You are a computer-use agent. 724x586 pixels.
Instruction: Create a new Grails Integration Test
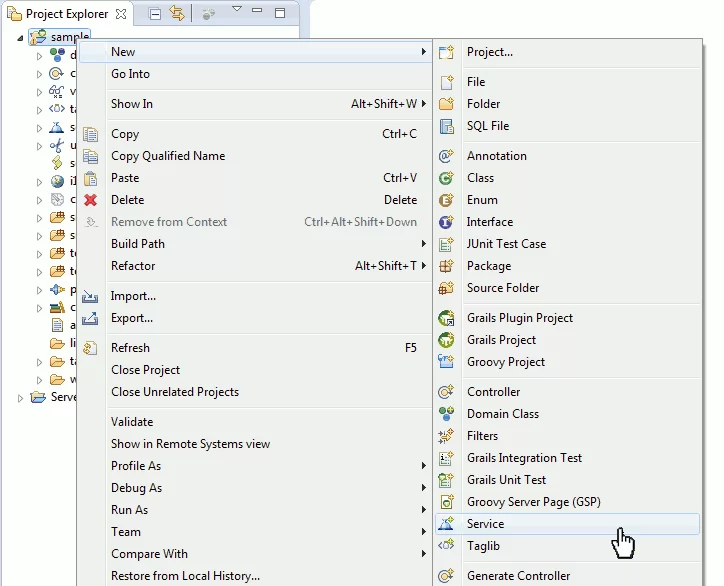[567, 458]
